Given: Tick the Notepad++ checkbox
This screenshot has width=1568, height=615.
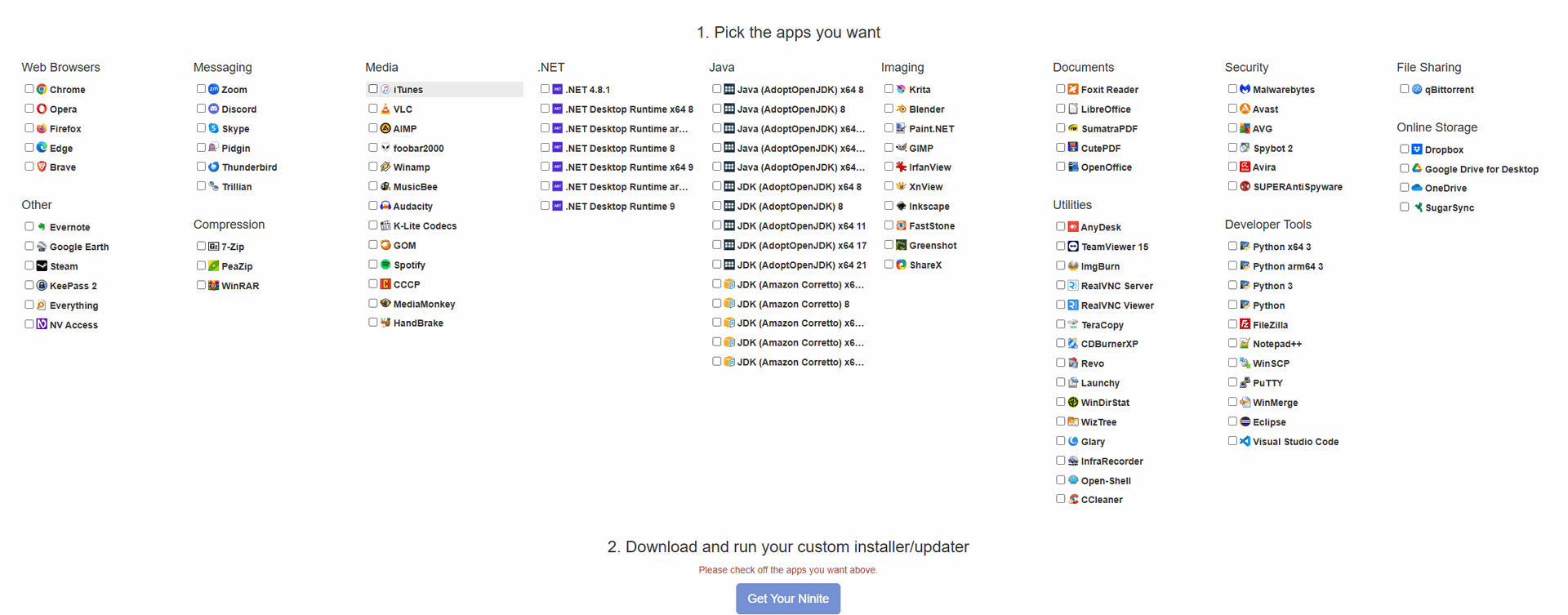Looking at the screenshot, I should click(x=1232, y=344).
